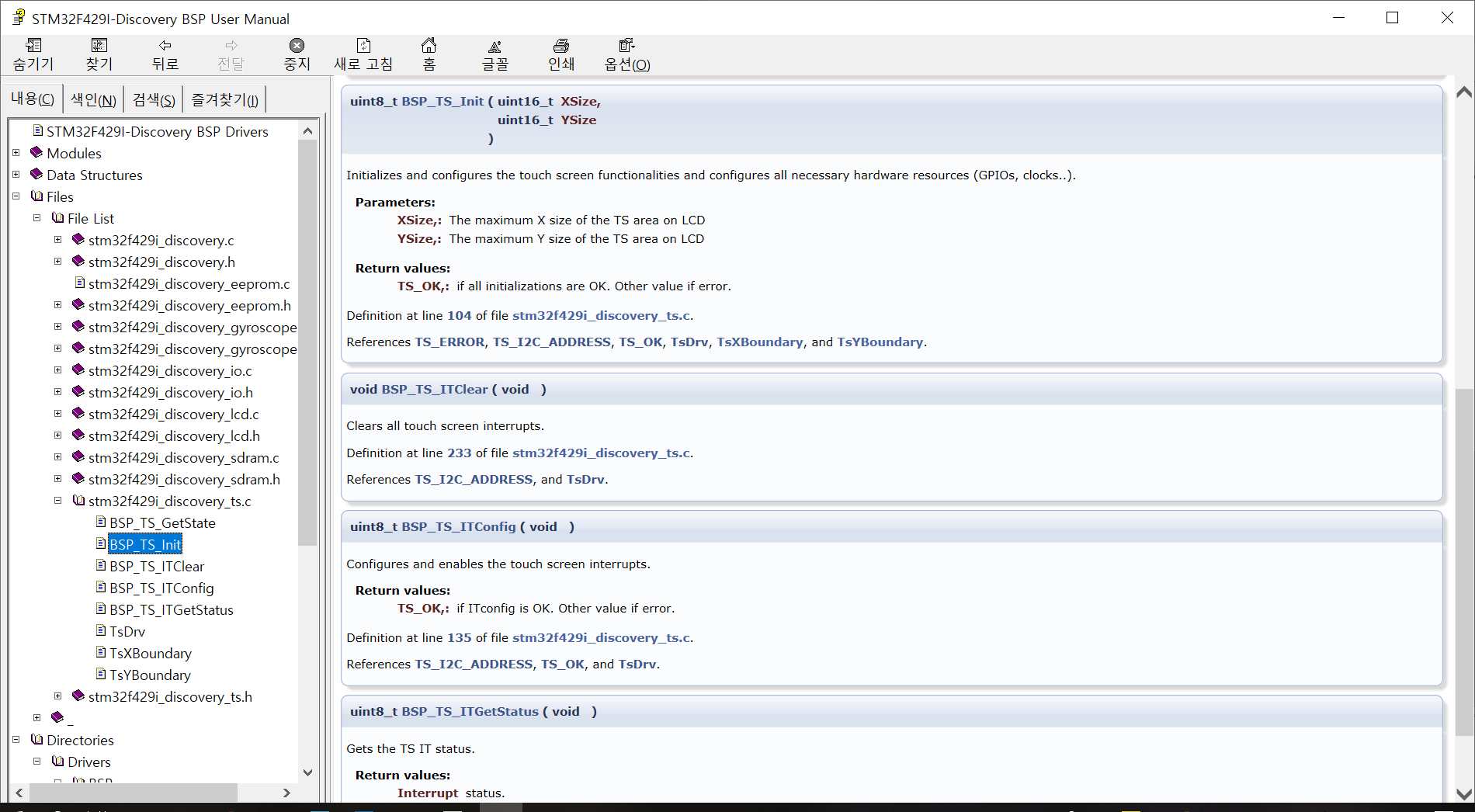The width and height of the screenshot is (1475, 812).
Task: Select TsXBoundary in the tree
Action: pos(151,653)
